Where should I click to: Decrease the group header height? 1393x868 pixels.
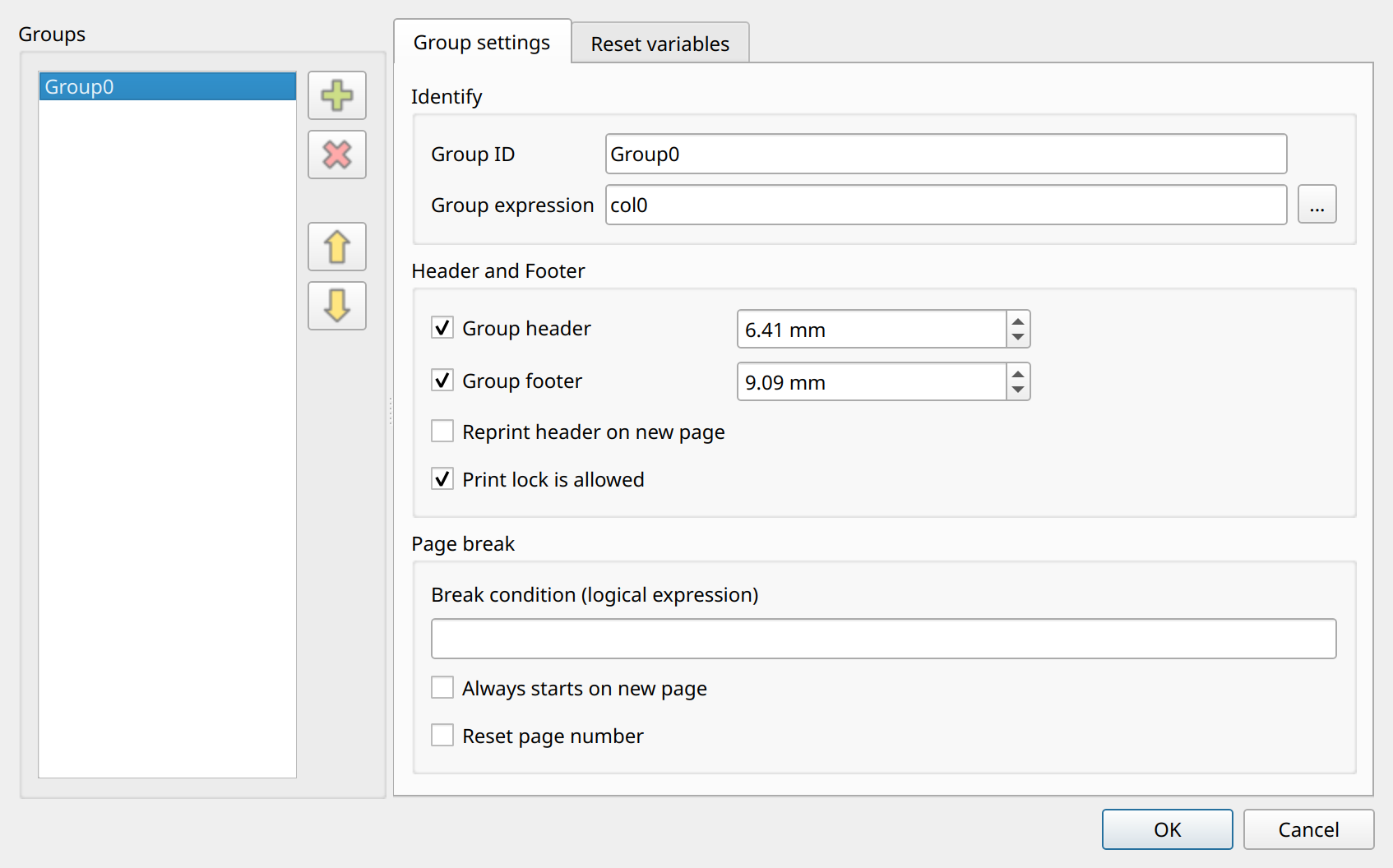point(1018,337)
